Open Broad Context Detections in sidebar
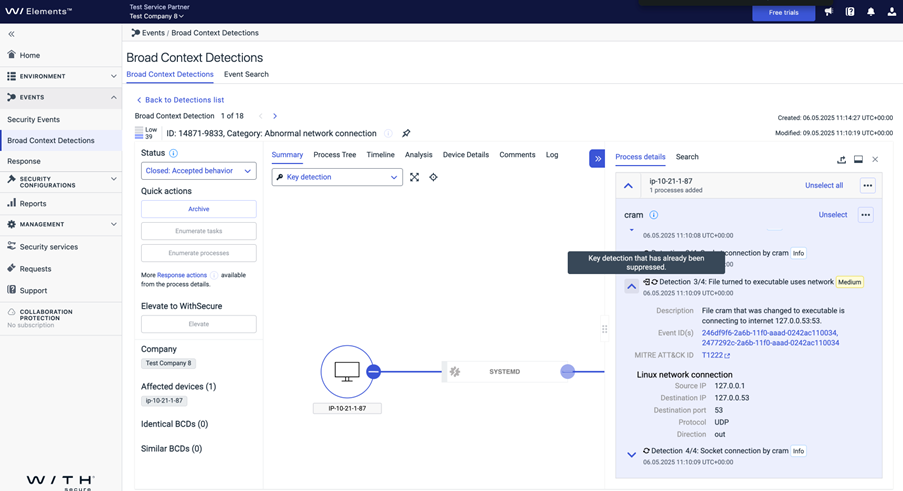The width and height of the screenshot is (903, 491). 51,140
